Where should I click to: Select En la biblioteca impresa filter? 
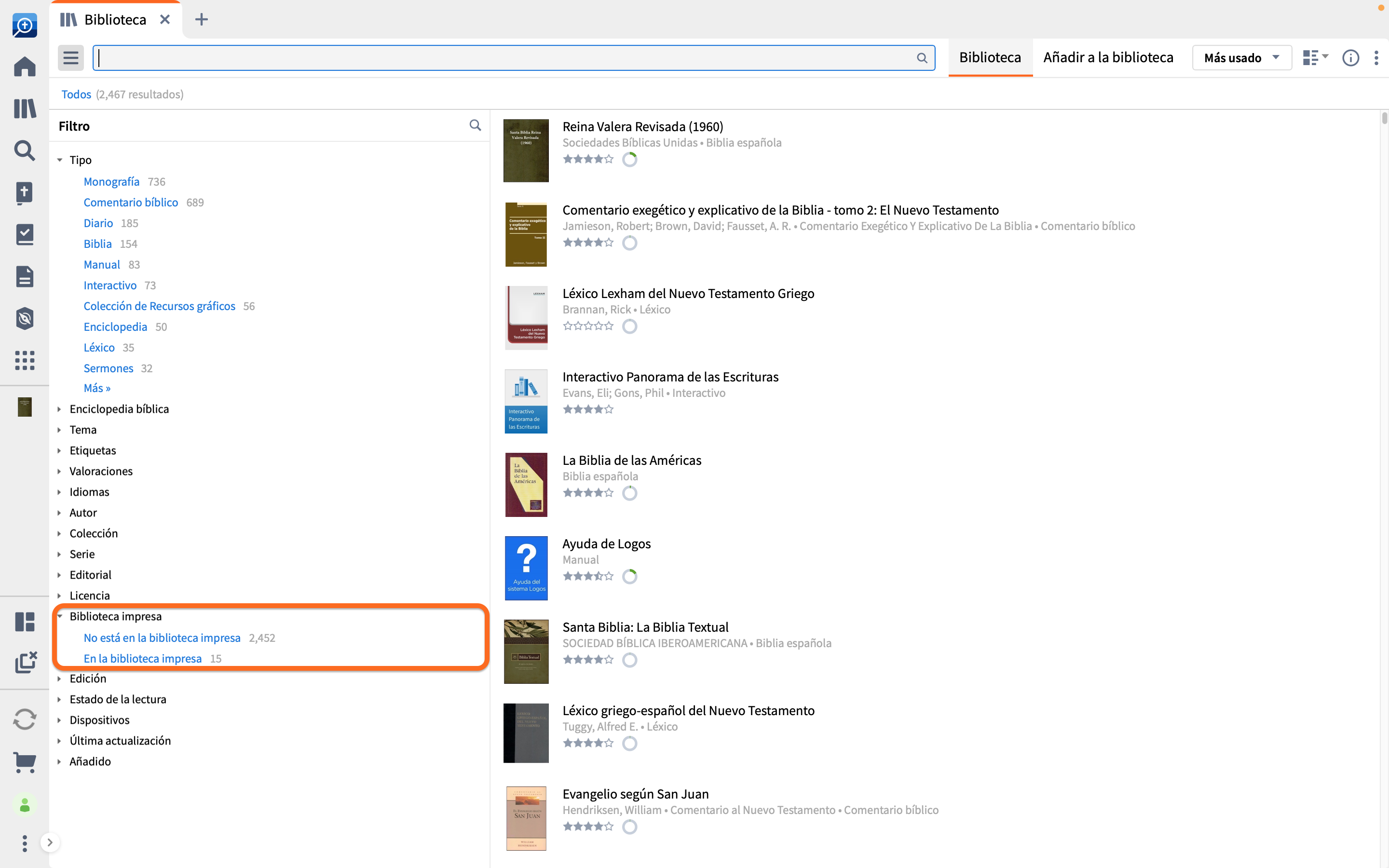tap(142, 658)
